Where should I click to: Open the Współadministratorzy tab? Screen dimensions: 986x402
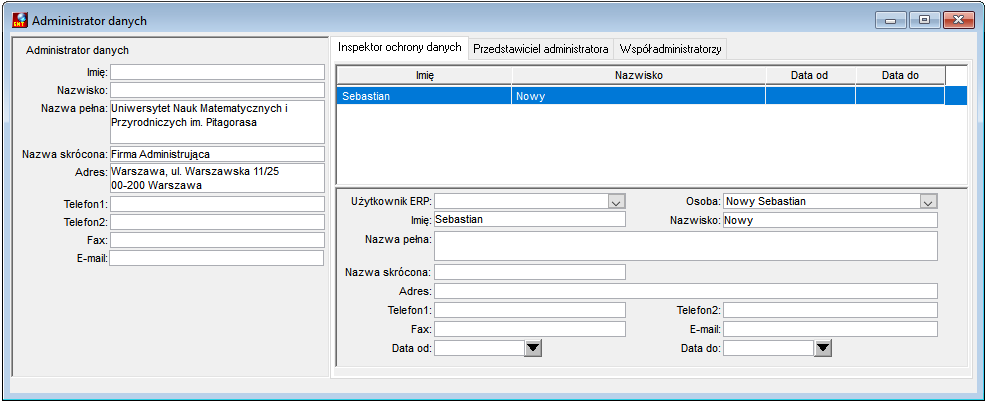point(670,49)
